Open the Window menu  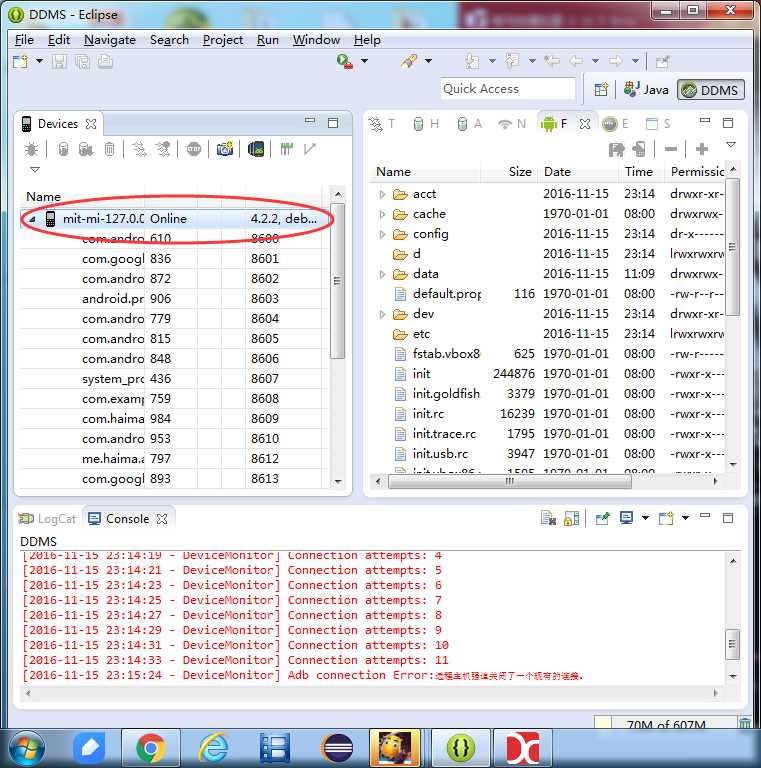point(316,40)
